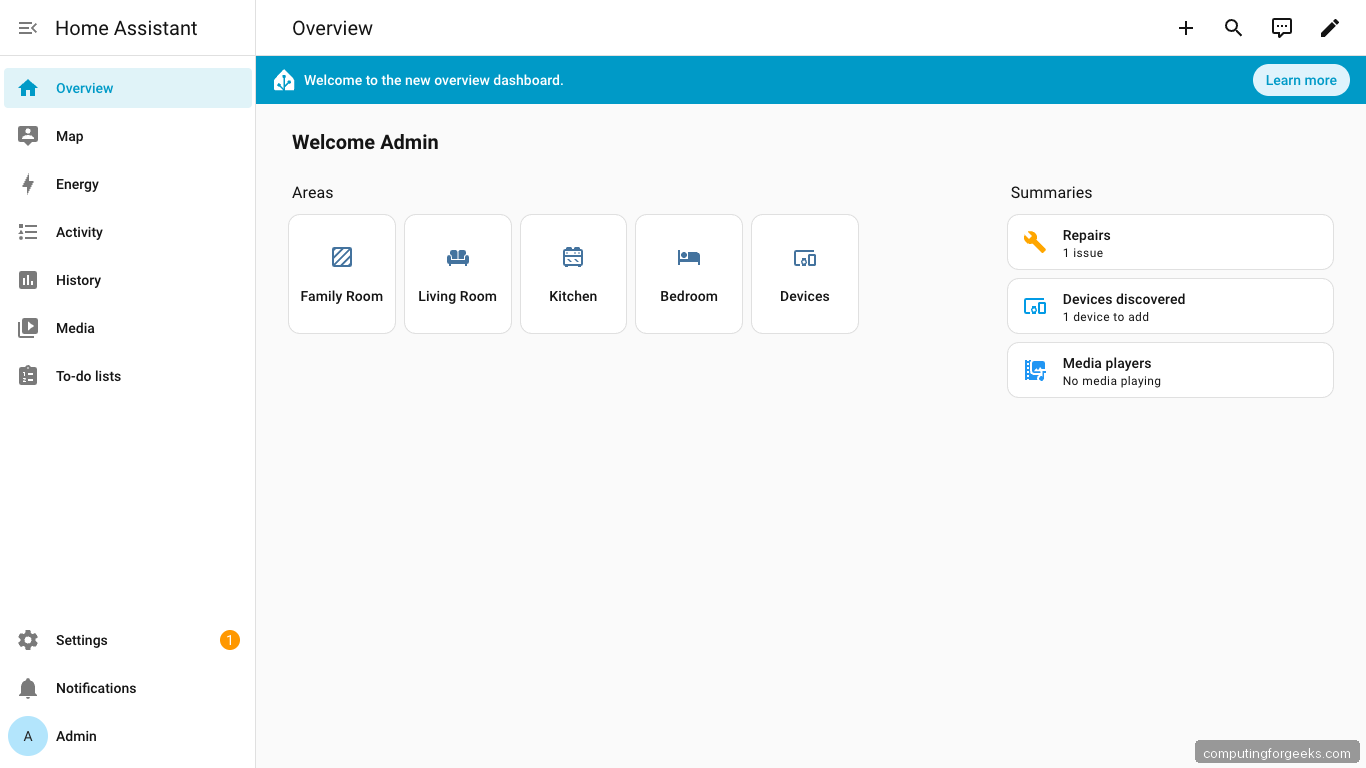
Task: Open the Media play icon
Action: (28, 328)
